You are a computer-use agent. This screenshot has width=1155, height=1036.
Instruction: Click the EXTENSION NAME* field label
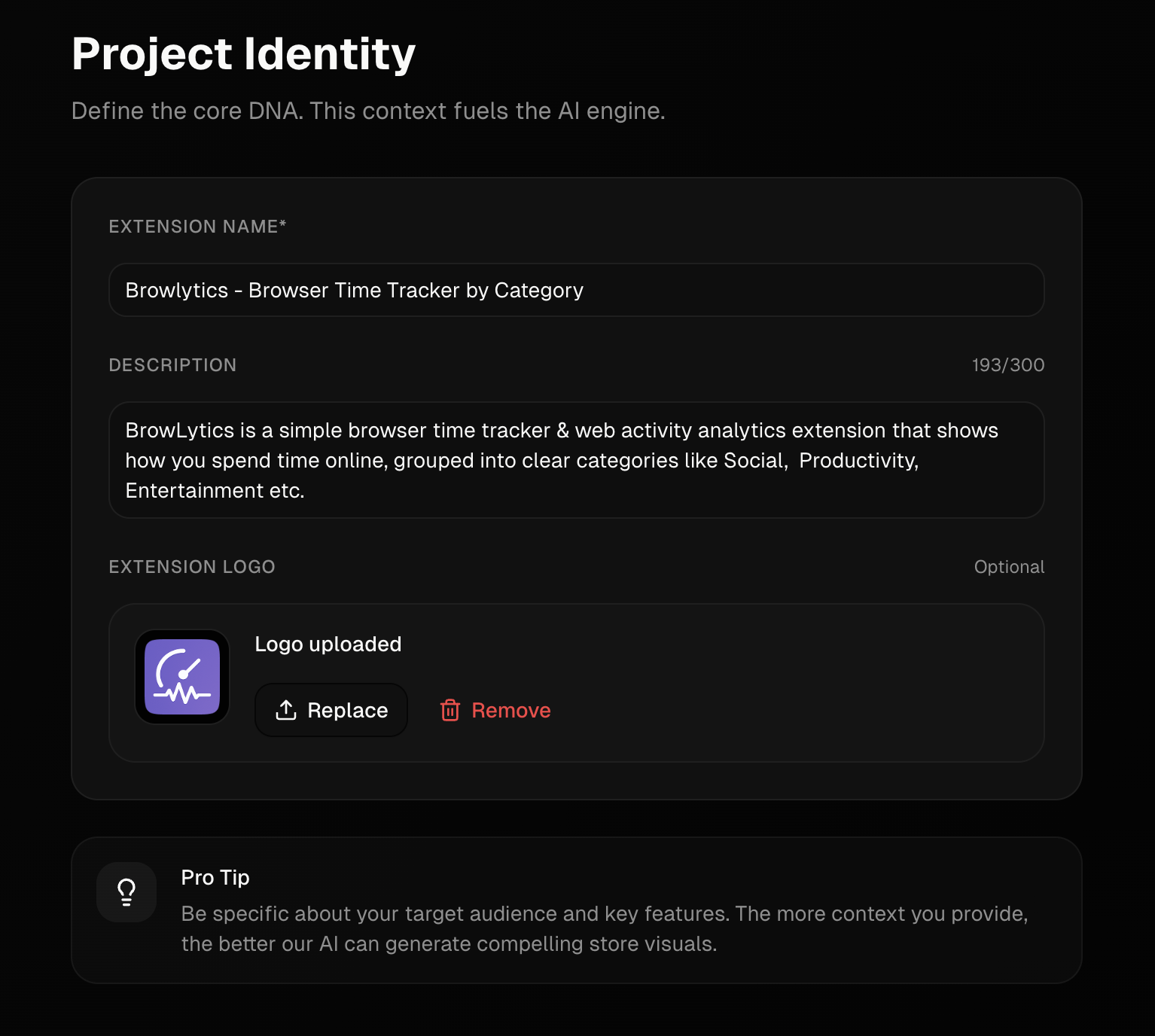(197, 226)
